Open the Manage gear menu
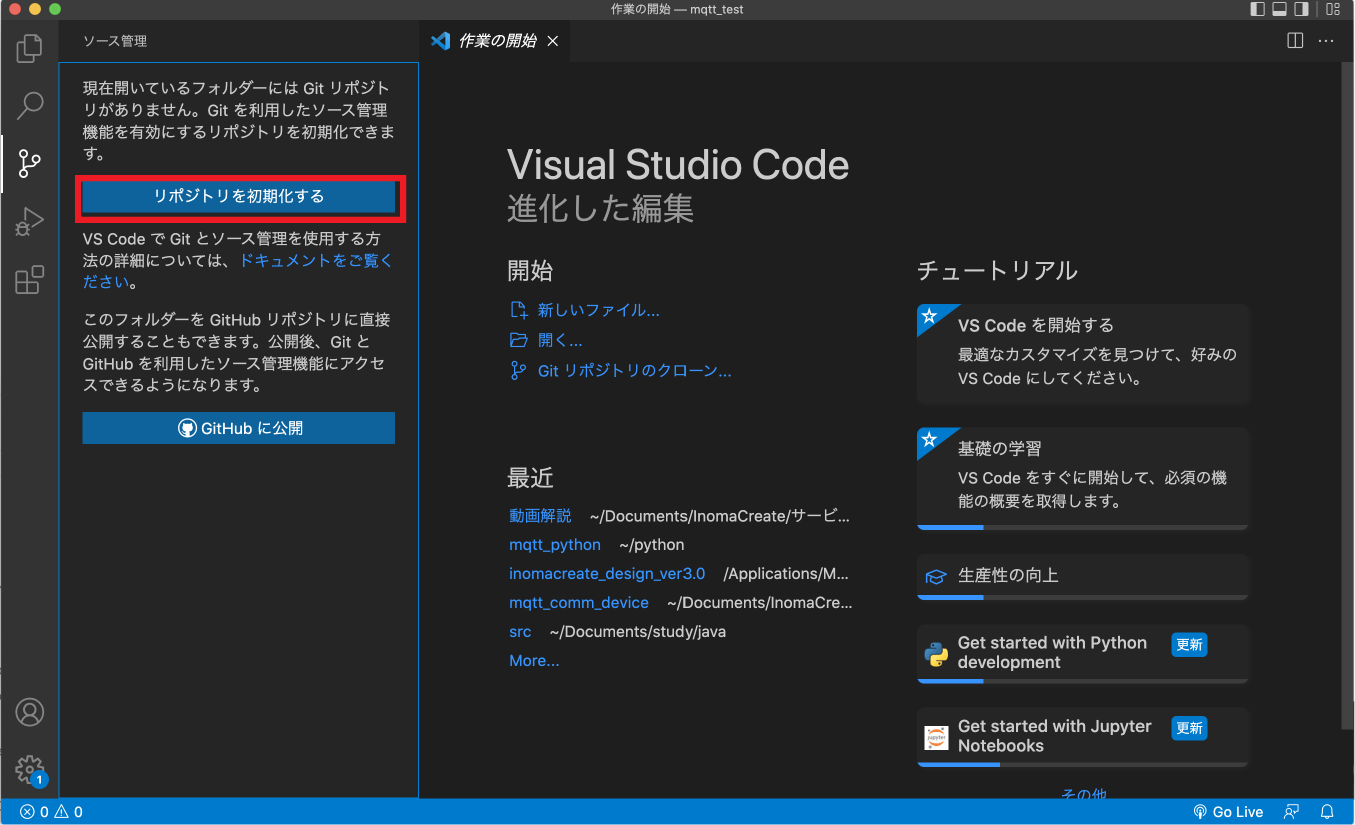Screen dimensions: 1355x825 click(x=30, y=770)
